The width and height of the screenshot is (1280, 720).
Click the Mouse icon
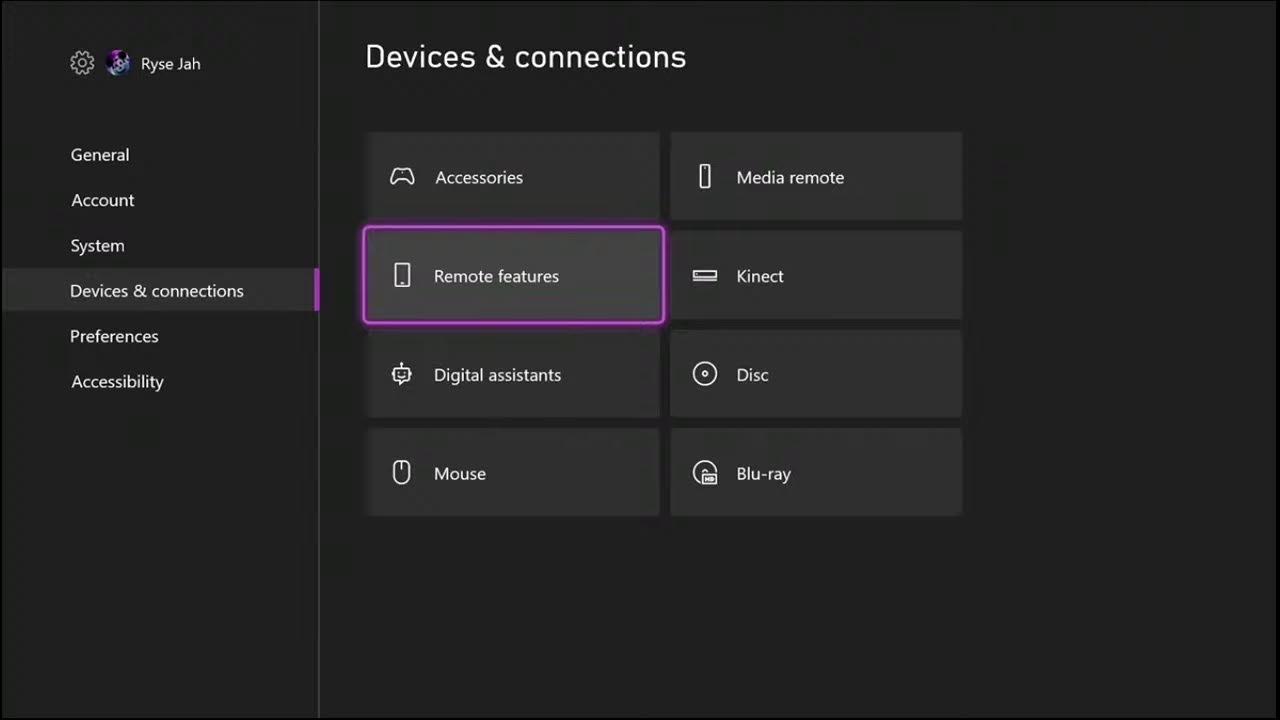coord(402,473)
